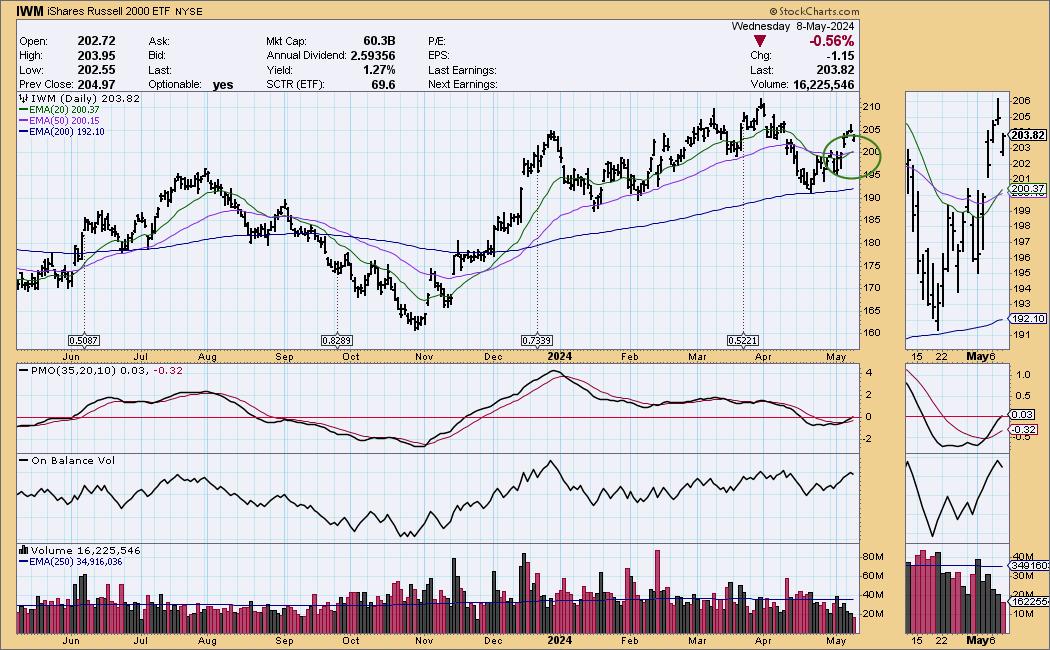Click the PMO(35,20,10) indicator label
This screenshot has width=1050, height=650.
[66, 372]
